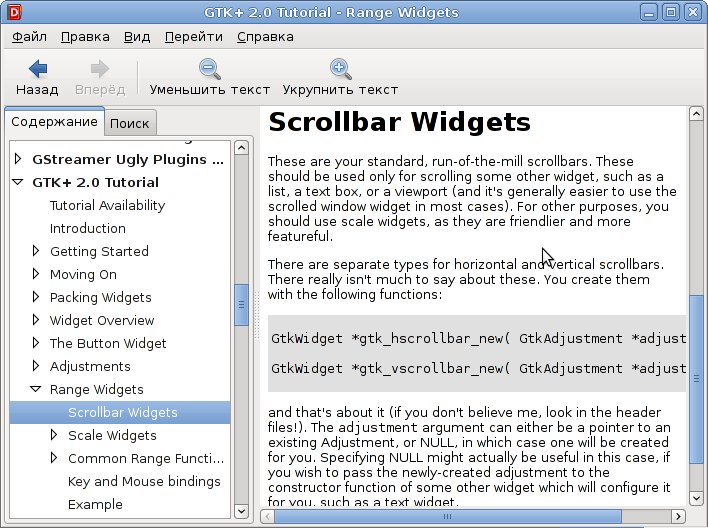Click sidebar scrollbar up arrow

click(242, 148)
